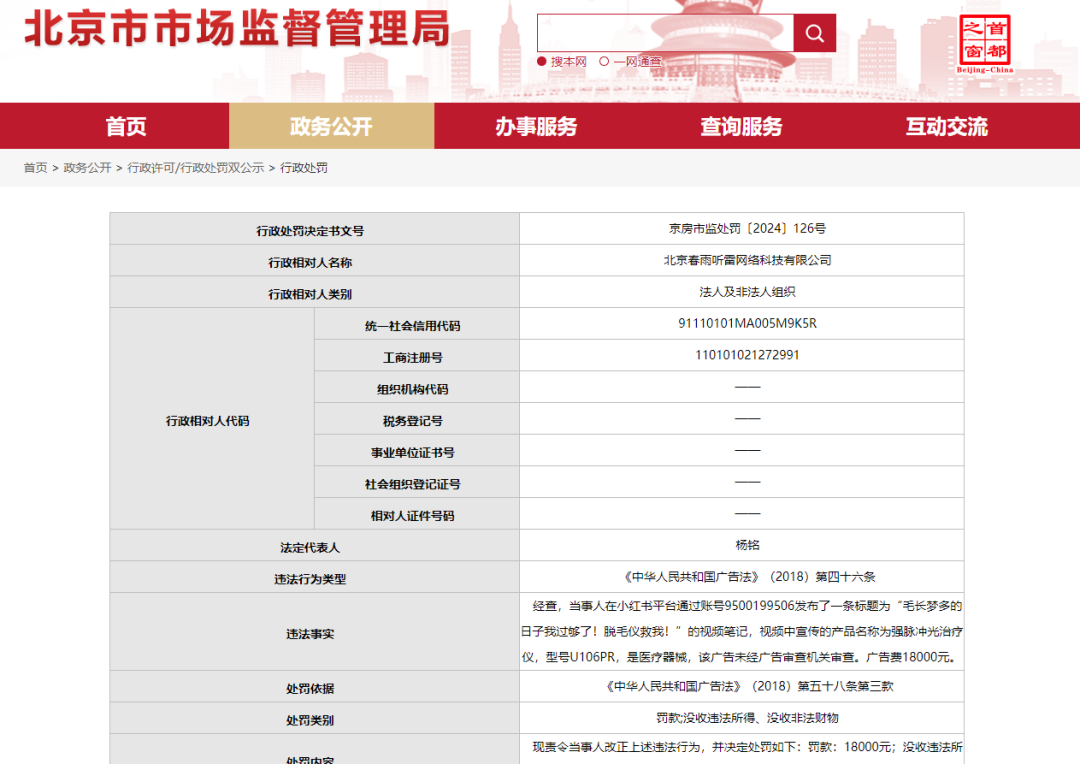1080x764 pixels.
Task: Go to the 查询服务 navigation tab
Action: (x=741, y=126)
